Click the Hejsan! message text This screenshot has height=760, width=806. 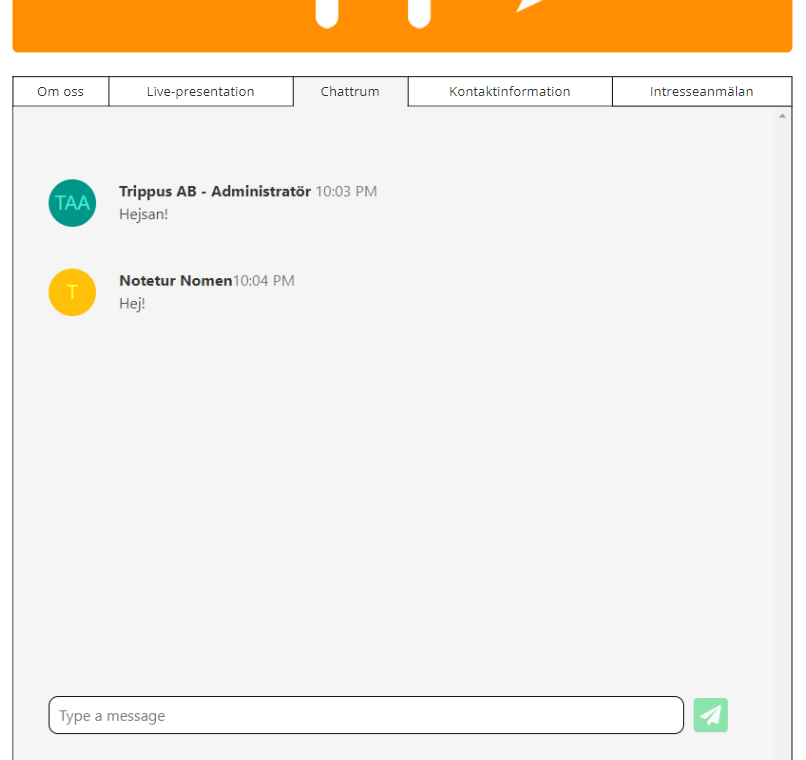tap(143, 214)
